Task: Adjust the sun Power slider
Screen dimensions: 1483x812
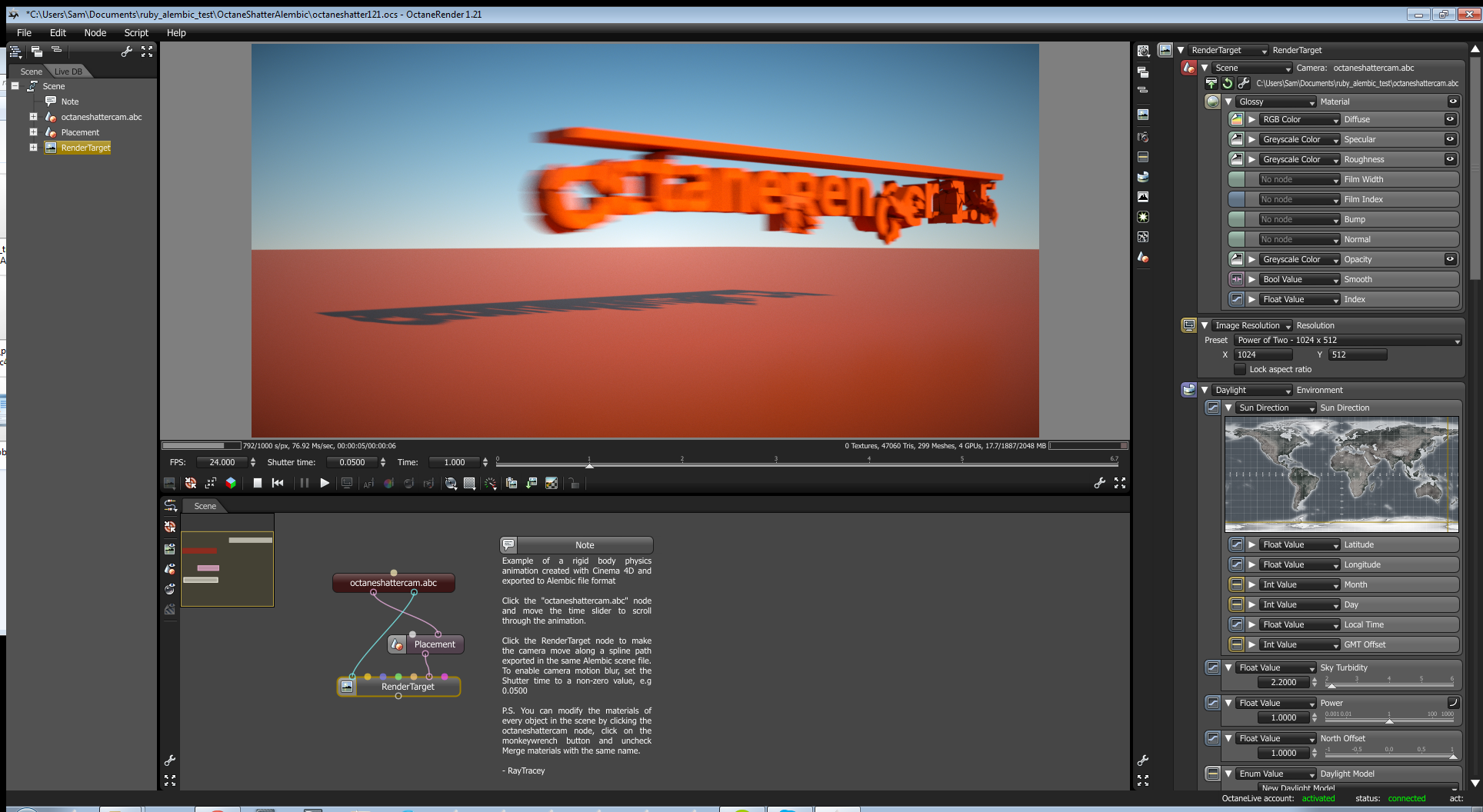Action: pyautogui.click(x=1390, y=717)
